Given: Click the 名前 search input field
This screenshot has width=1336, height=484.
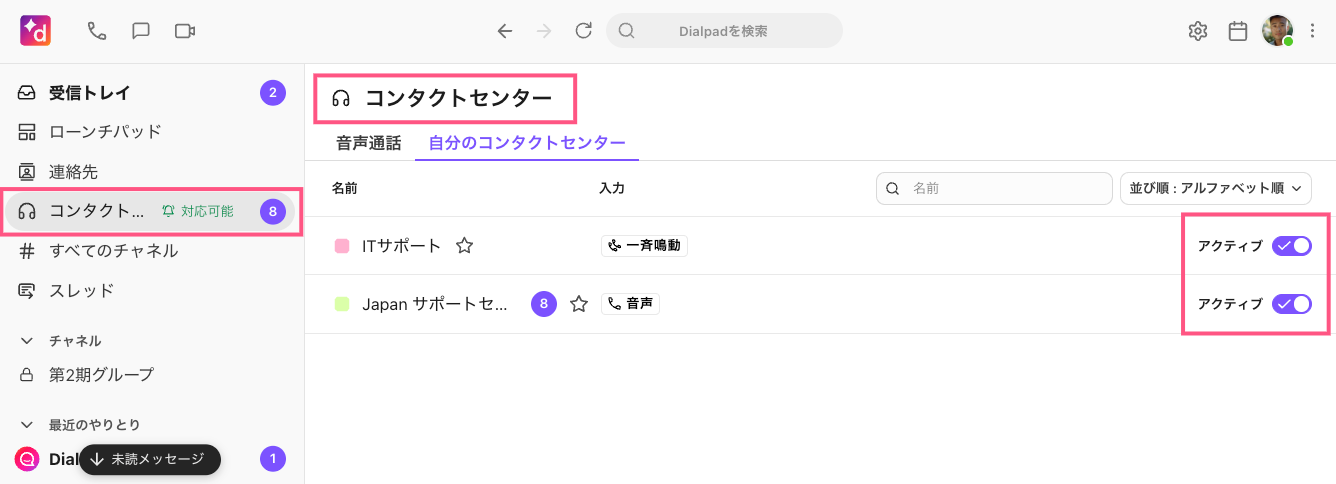Looking at the screenshot, I should [994, 188].
